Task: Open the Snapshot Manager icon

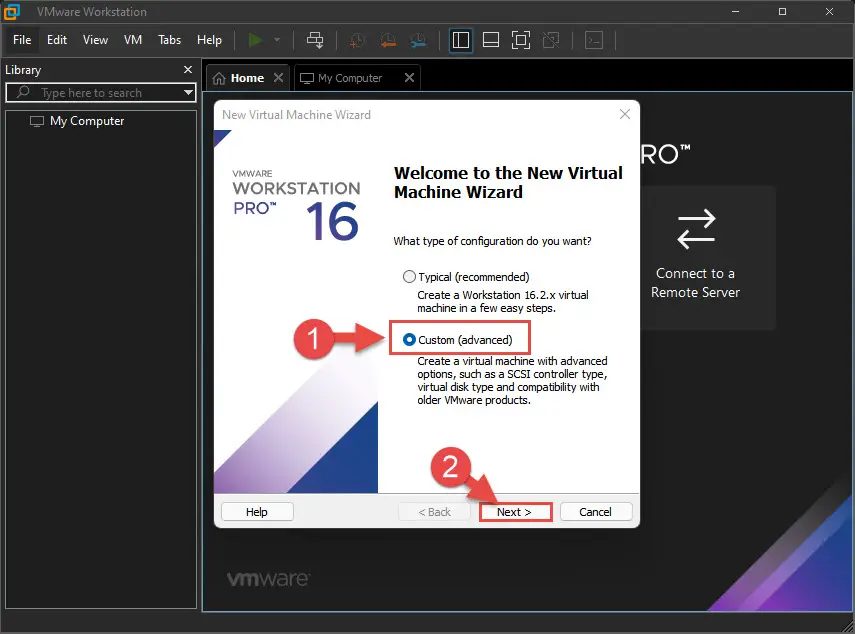Action: [x=418, y=40]
